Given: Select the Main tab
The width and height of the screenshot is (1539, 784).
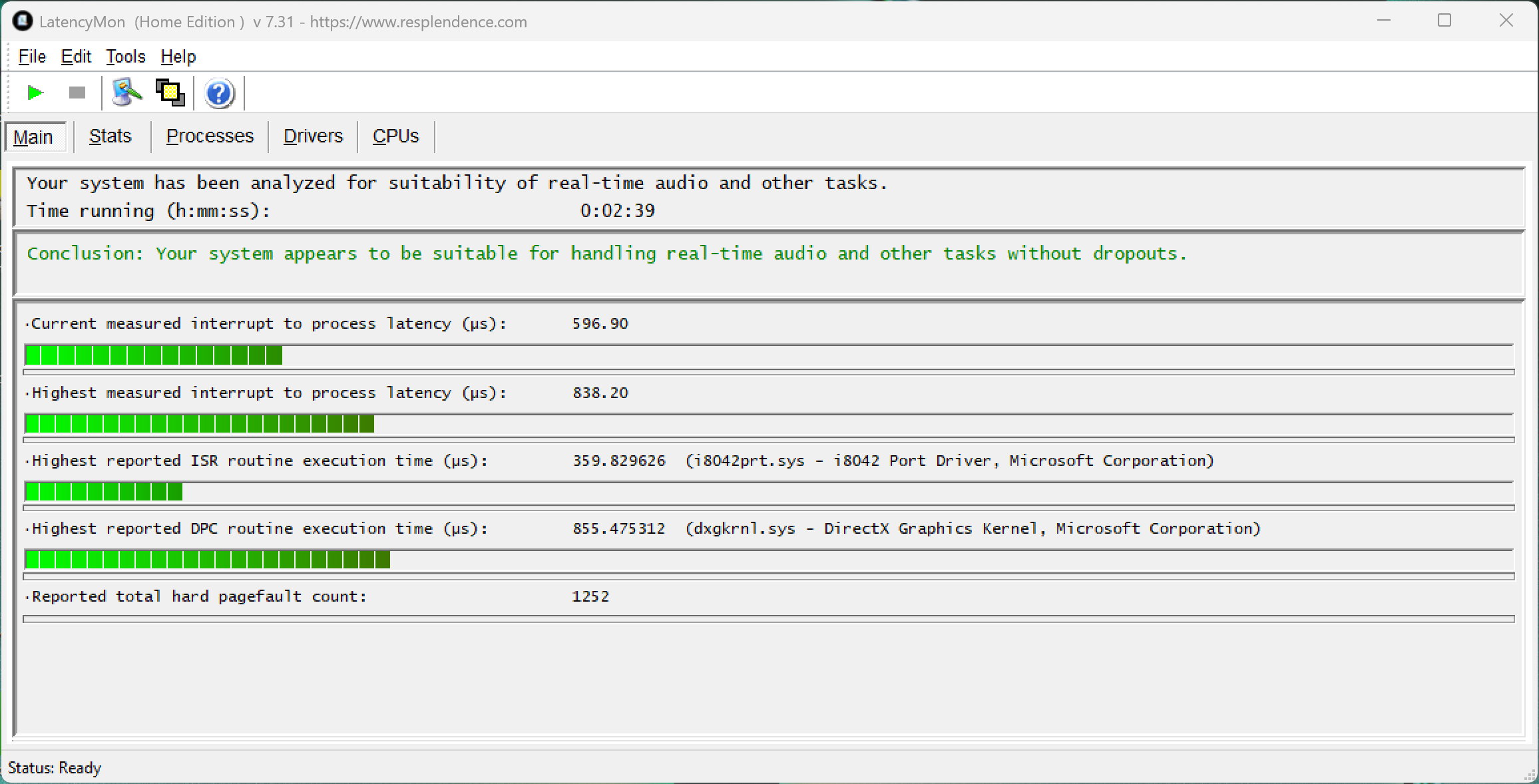Looking at the screenshot, I should (33, 137).
